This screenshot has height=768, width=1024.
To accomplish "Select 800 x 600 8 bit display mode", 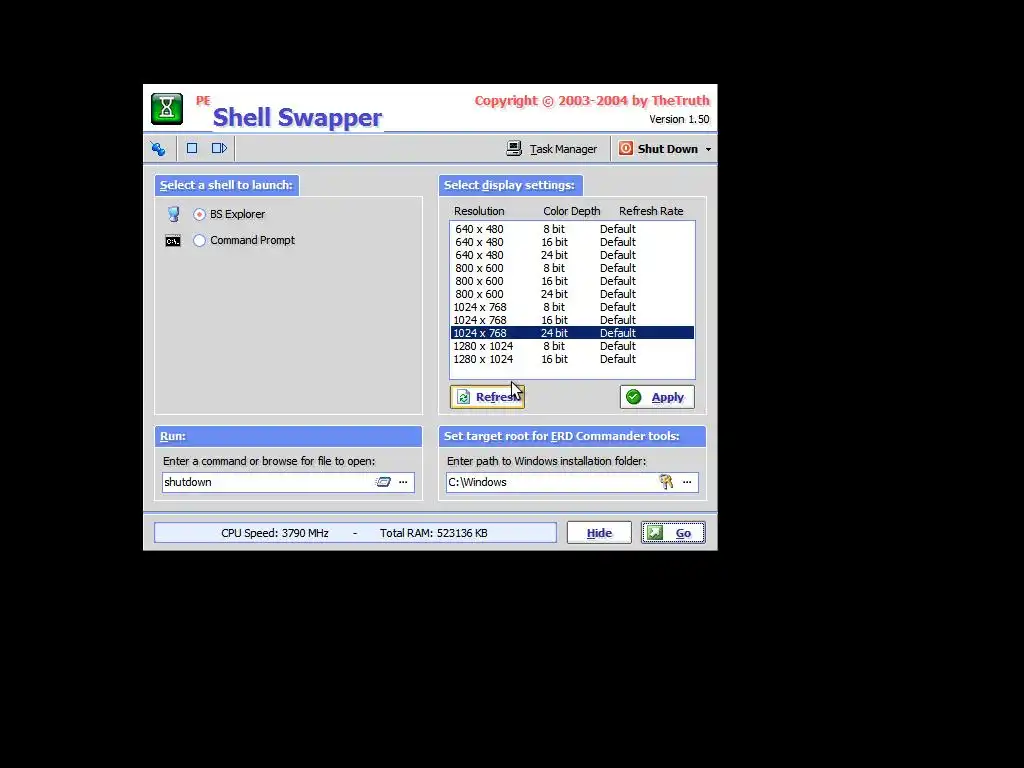I will point(572,268).
